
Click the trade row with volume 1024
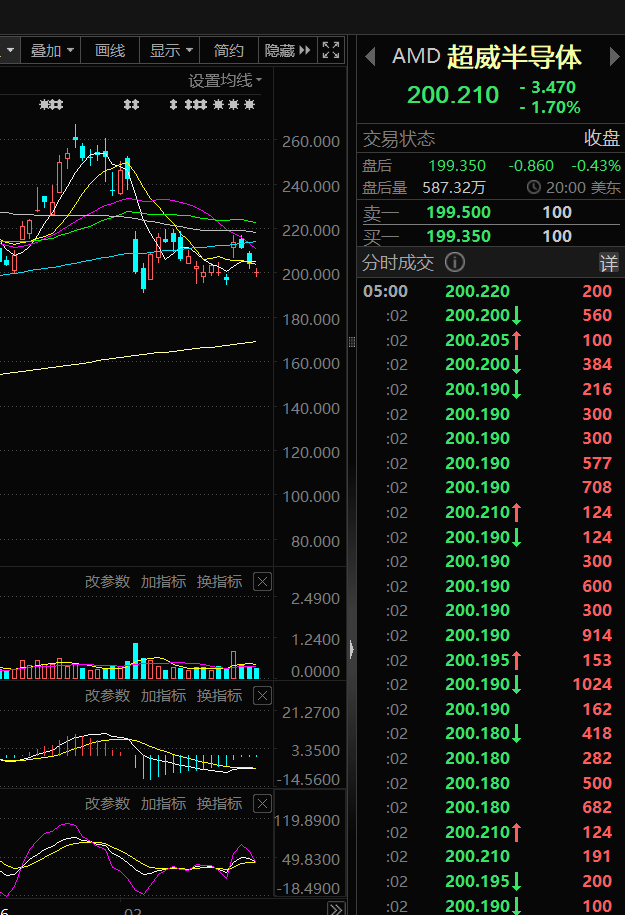(490, 684)
